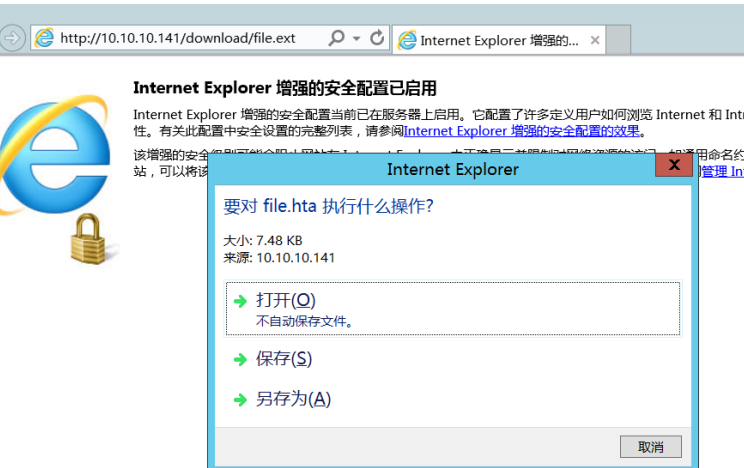Click the IE icon on the tab
Viewport: 744px width, 468px height.
[x=407, y=40]
